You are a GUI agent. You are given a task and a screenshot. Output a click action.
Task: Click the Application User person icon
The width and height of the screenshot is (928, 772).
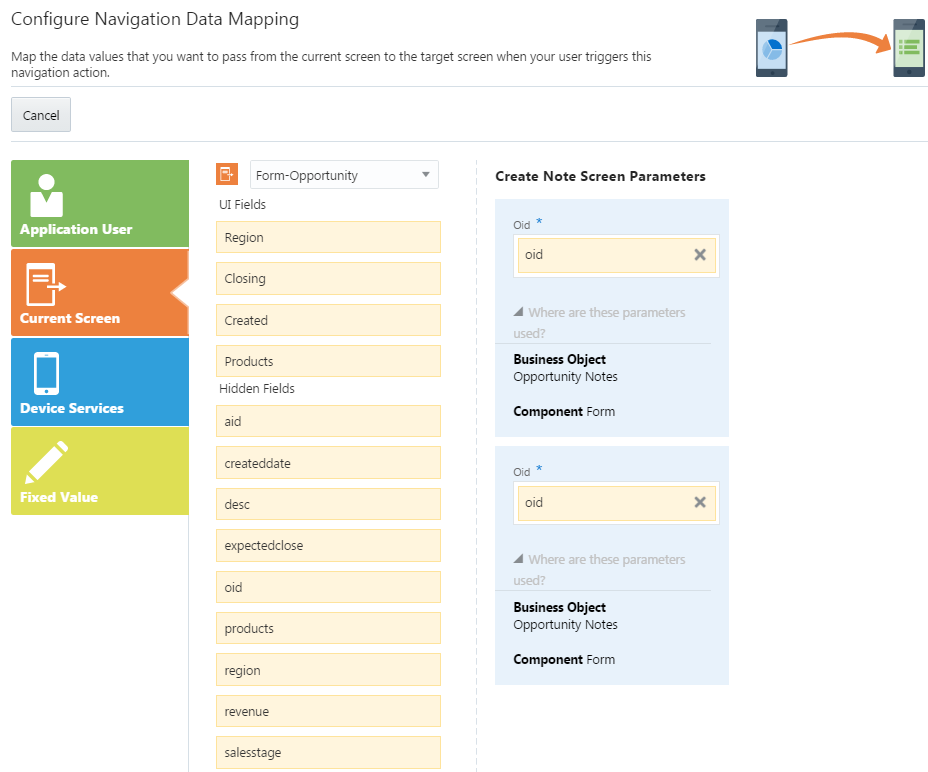pyautogui.click(x=46, y=195)
